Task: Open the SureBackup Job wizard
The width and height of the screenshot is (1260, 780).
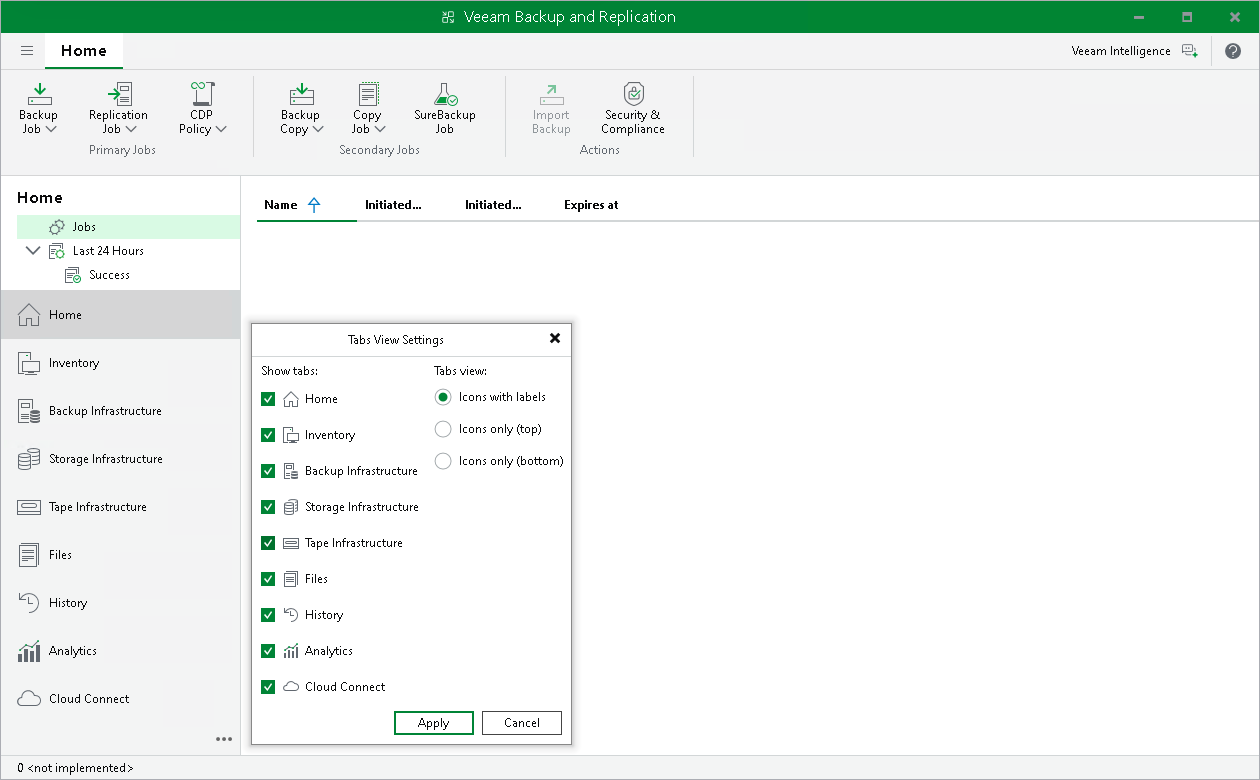Action: 445,108
